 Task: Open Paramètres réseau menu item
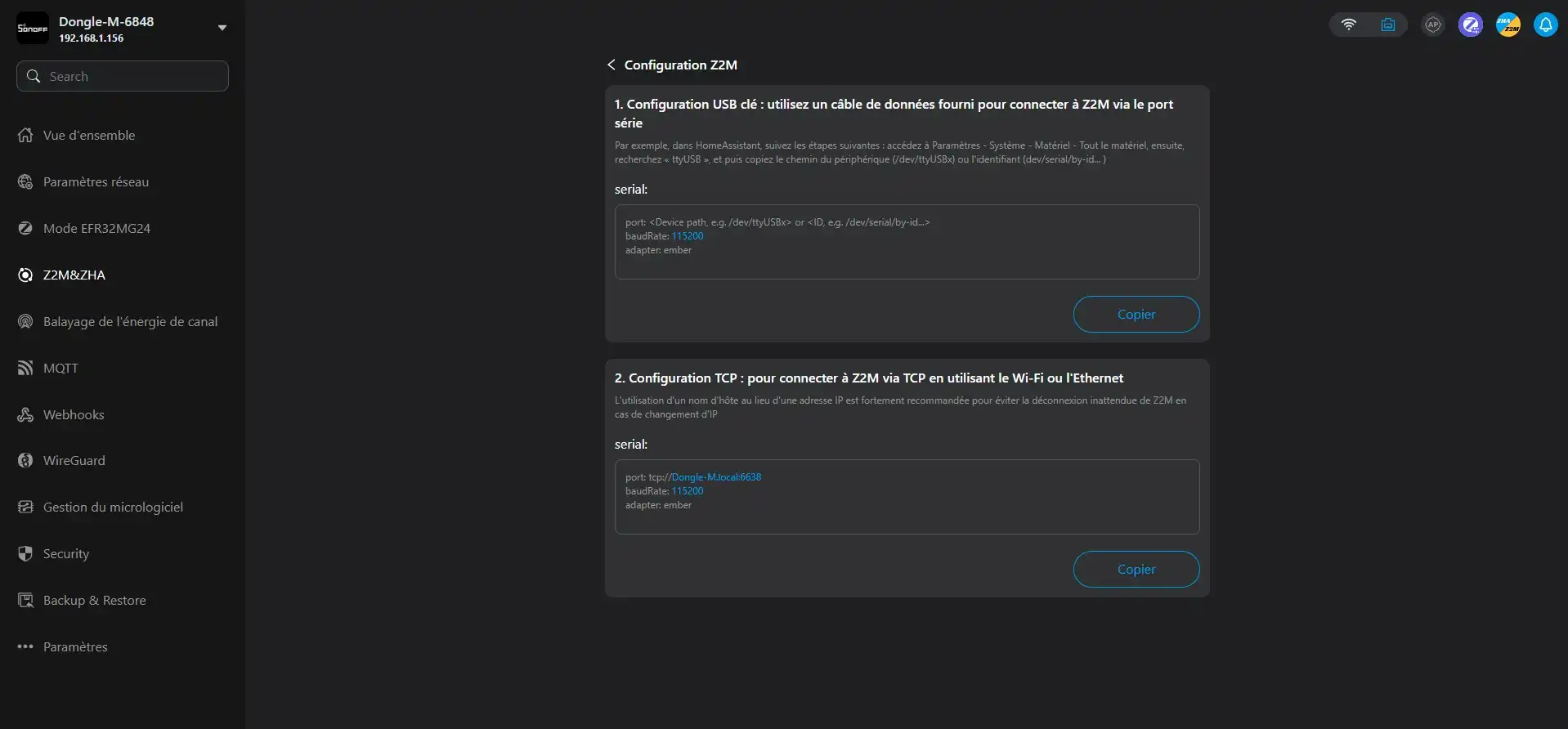coord(96,181)
